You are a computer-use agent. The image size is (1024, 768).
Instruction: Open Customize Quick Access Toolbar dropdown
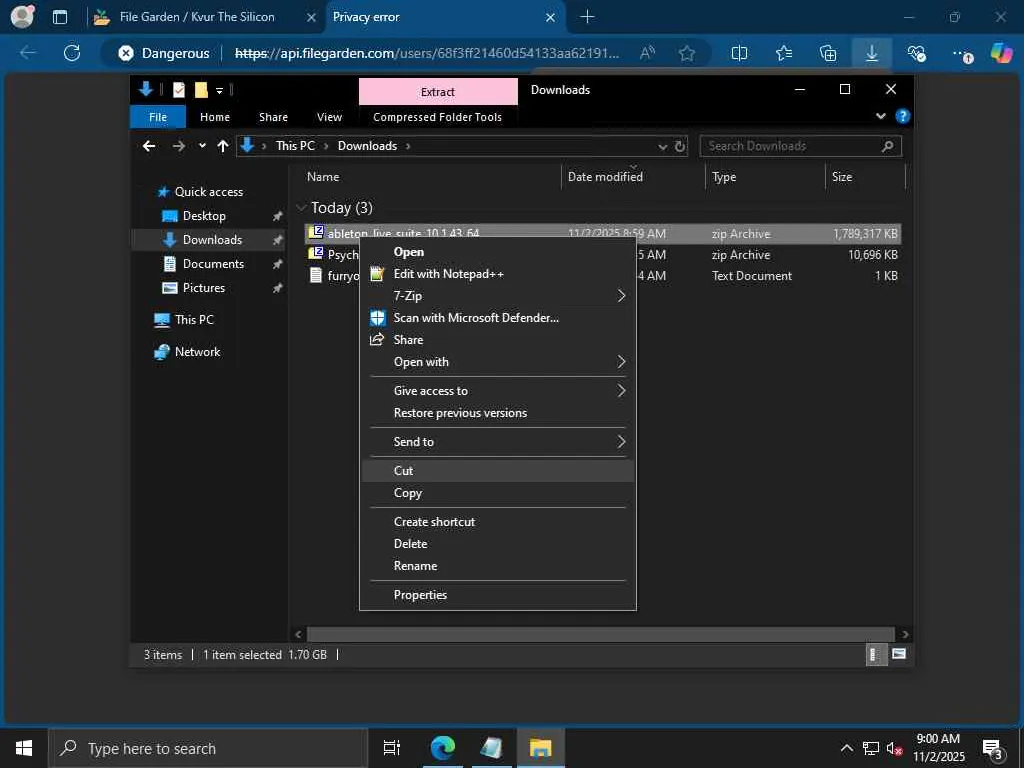click(x=219, y=91)
